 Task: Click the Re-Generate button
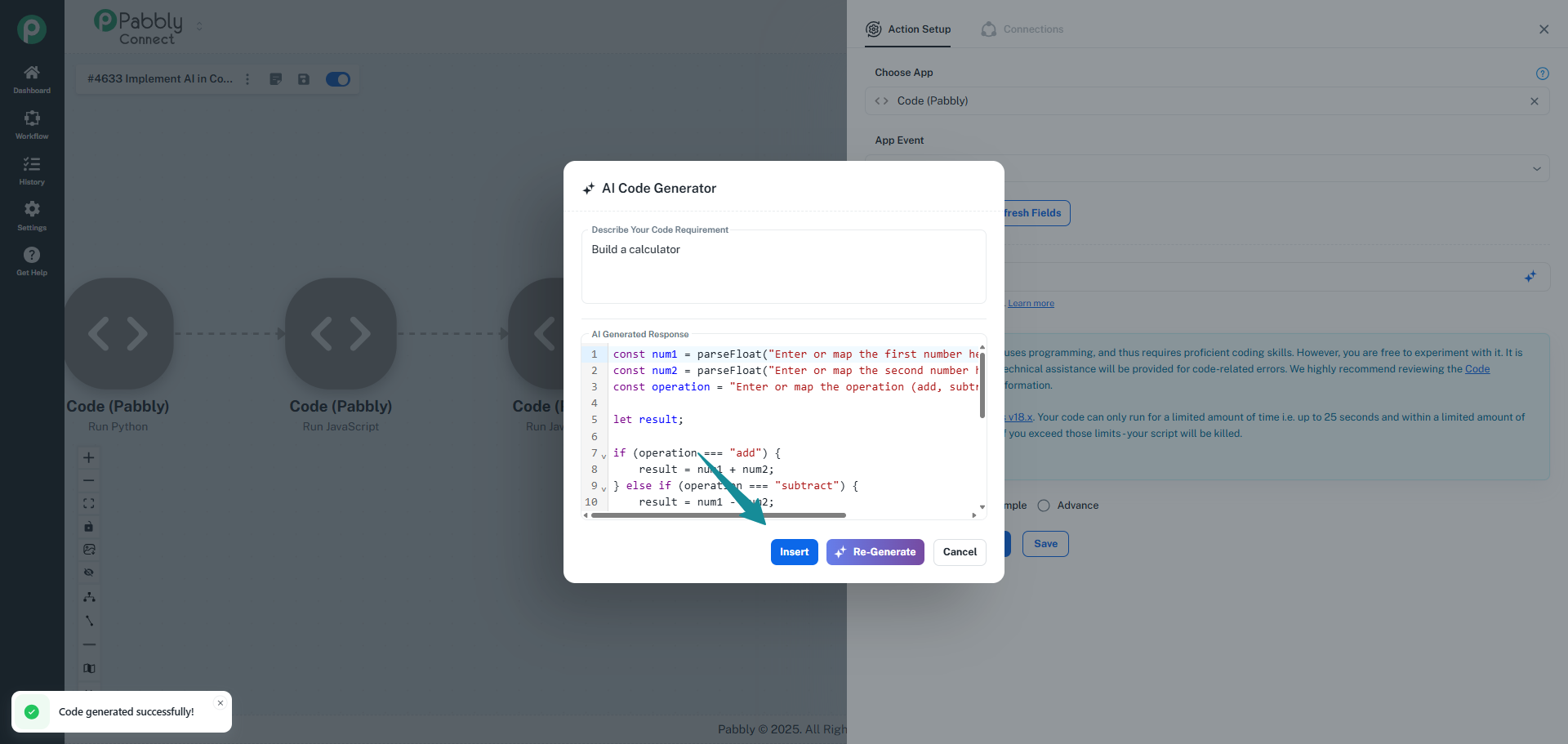click(x=875, y=552)
